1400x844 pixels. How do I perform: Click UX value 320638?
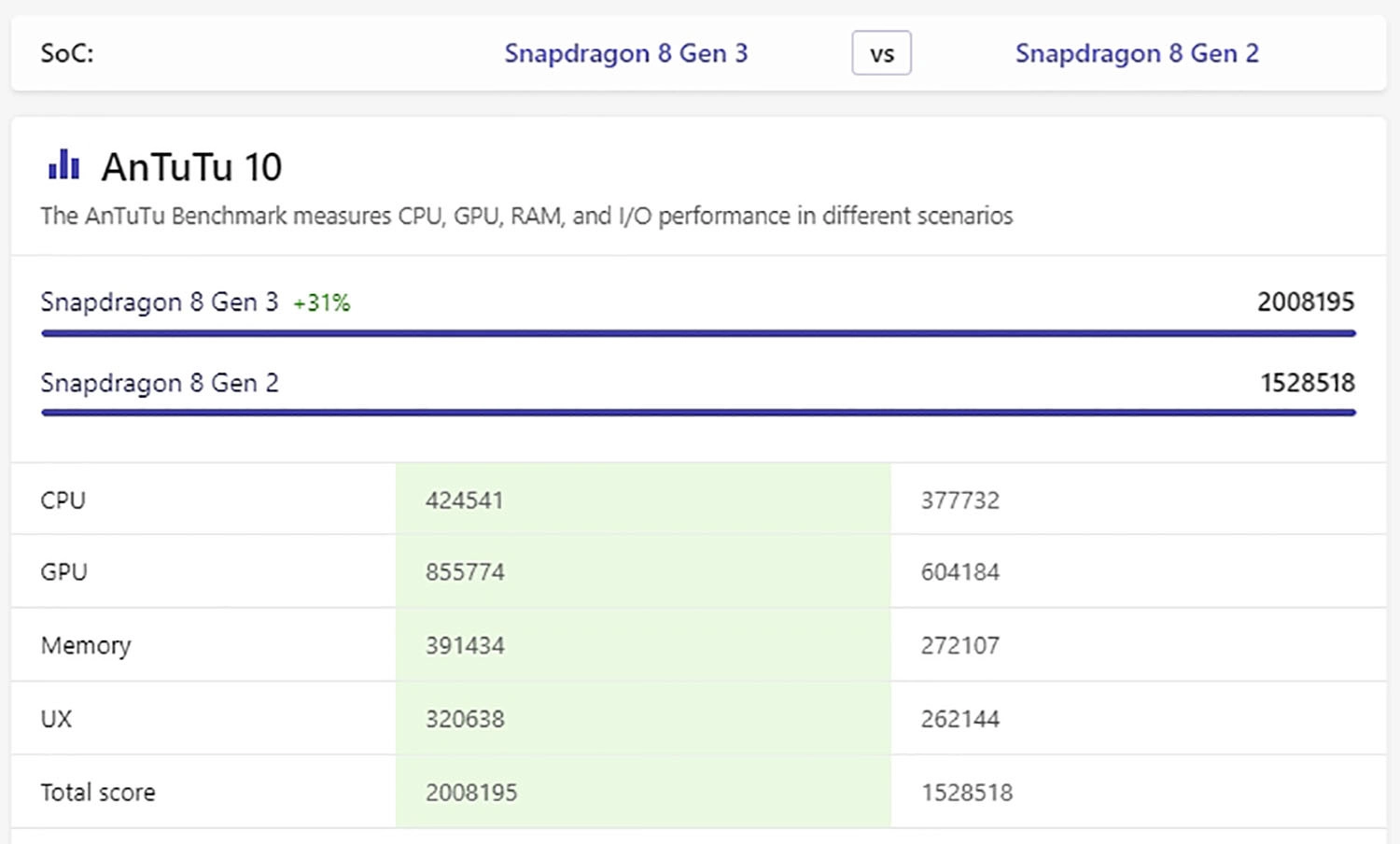[465, 719]
